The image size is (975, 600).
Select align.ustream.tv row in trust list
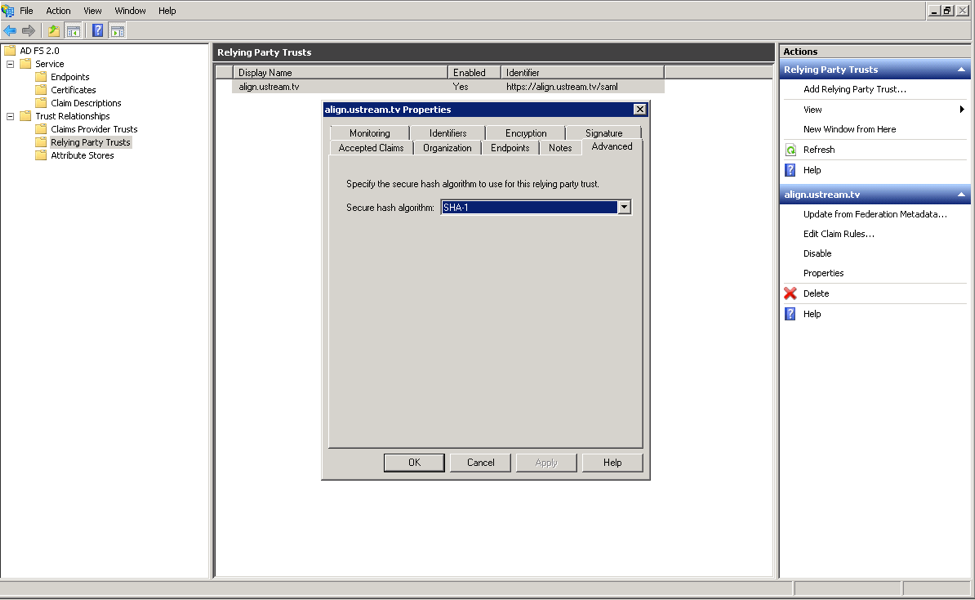pyautogui.click(x=448, y=87)
